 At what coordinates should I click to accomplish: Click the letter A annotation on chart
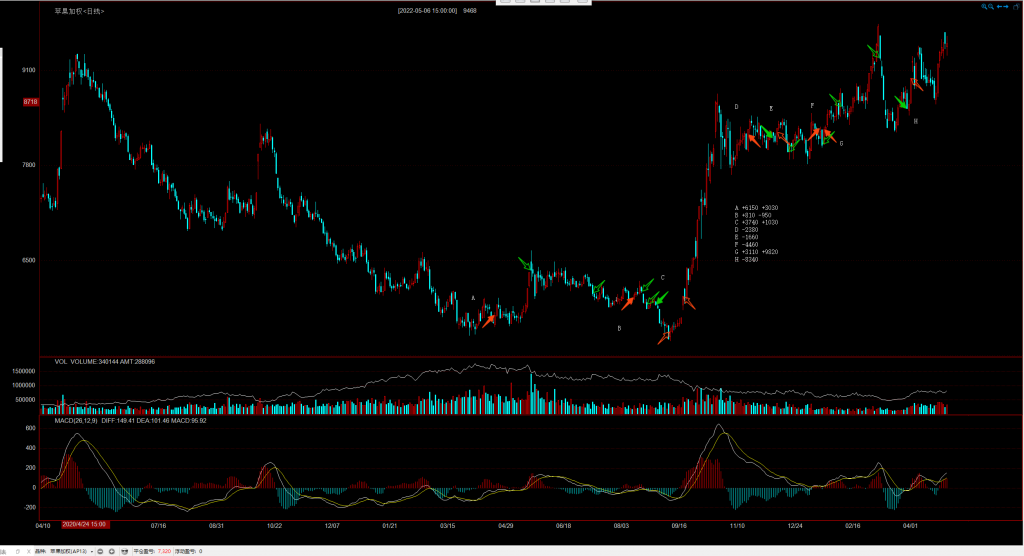tap(473, 297)
